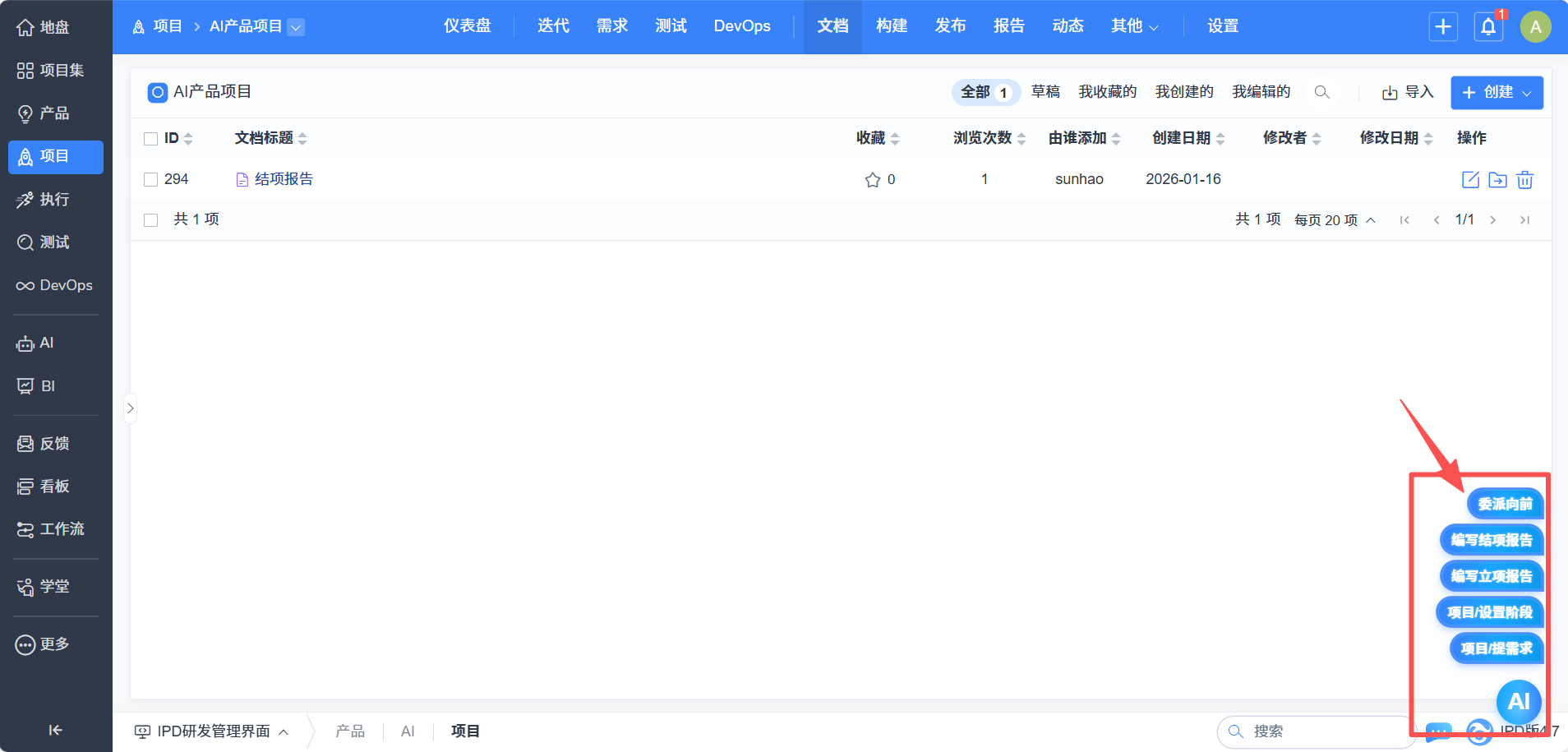Expand the 创建 button dropdown
Viewport: 1568px width, 752px height.
pyautogui.click(x=1526, y=93)
